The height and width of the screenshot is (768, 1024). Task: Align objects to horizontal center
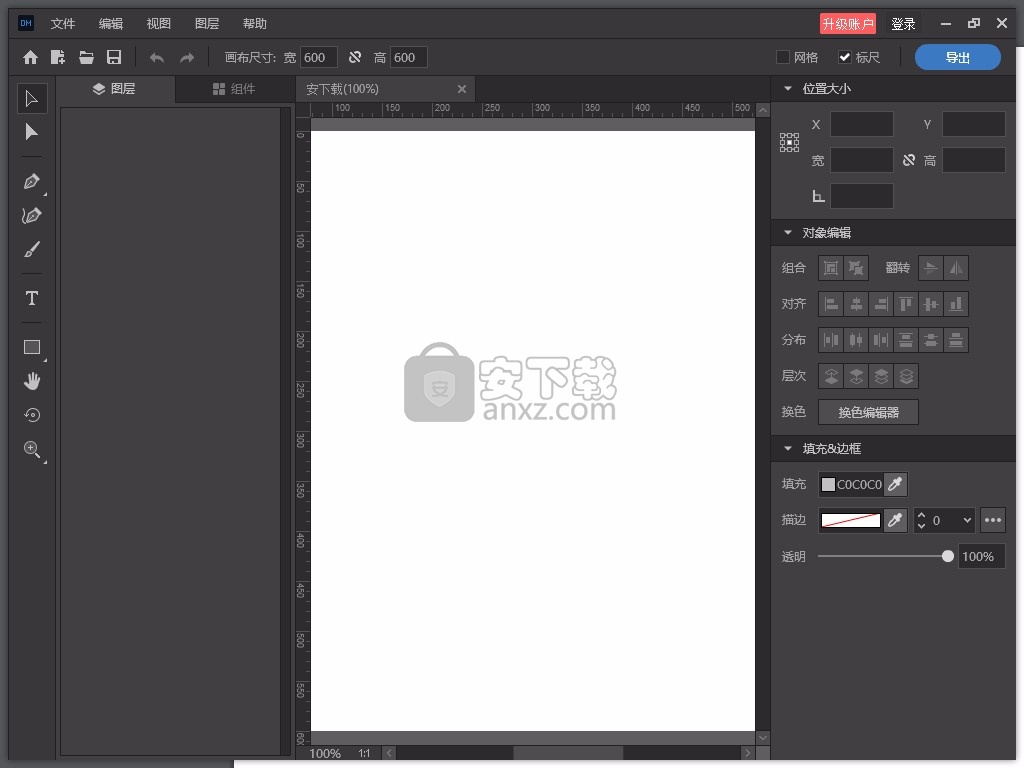pyautogui.click(x=856, y=304)
